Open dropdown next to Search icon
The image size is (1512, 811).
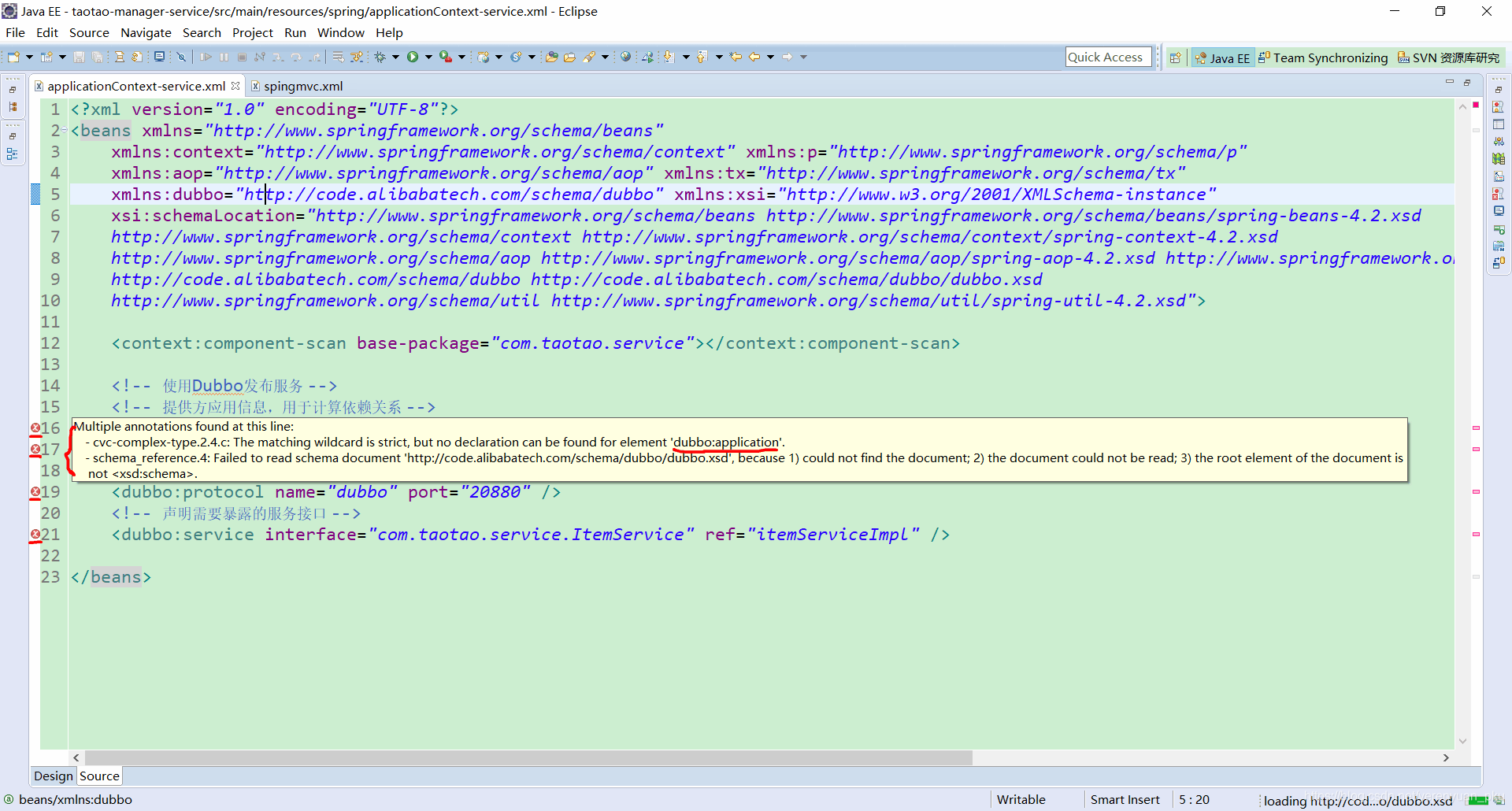click(605, 57)
